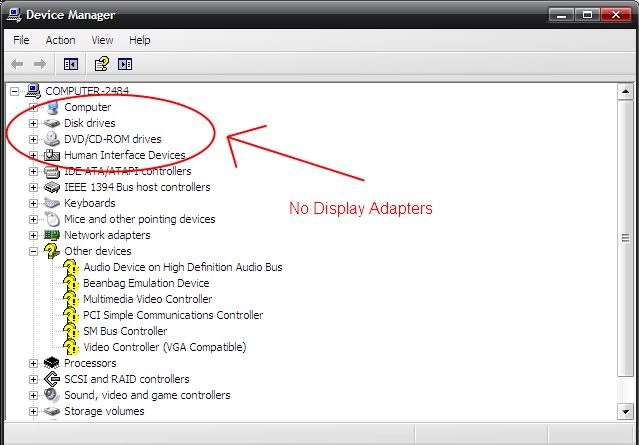The image size is (639, 445).
Task: Click the Disk drives category icon
Action: pos(52,123)
